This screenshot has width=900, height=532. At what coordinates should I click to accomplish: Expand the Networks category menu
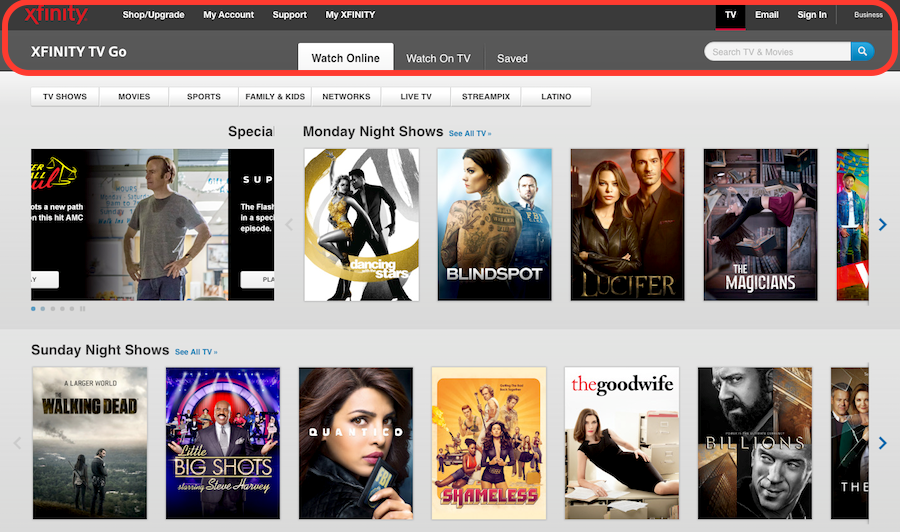click(346, 97)
